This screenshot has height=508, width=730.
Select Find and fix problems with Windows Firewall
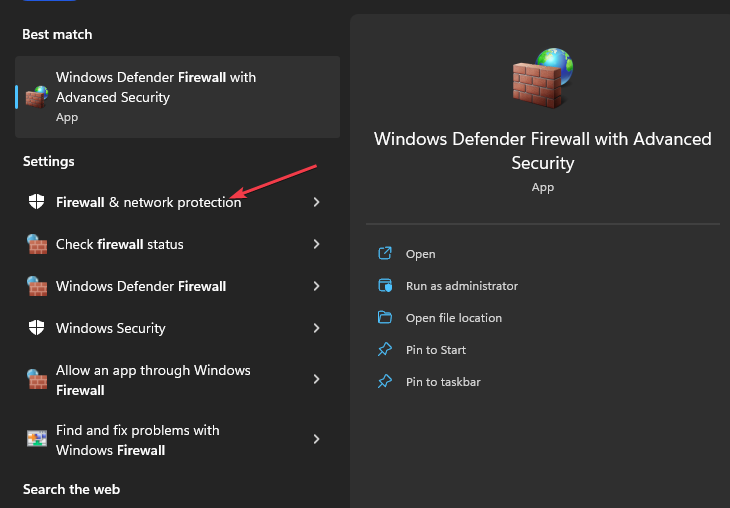pos(138,440)
